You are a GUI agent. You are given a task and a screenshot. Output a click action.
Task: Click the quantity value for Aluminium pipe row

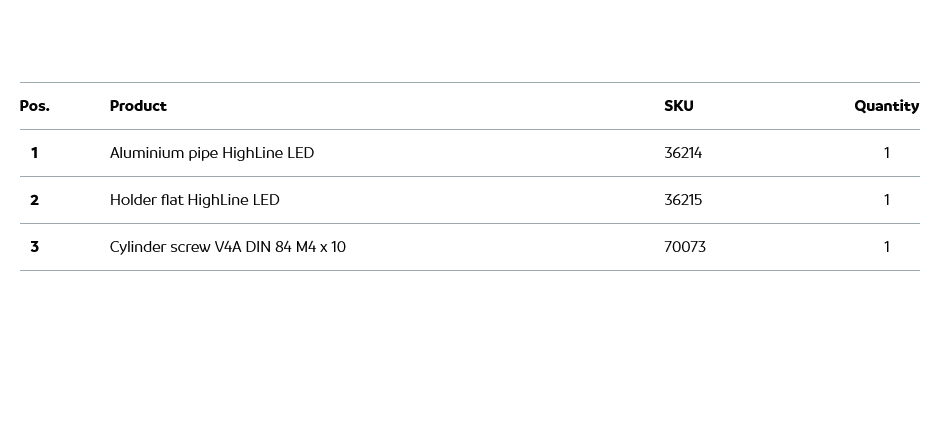click(886, 153)
